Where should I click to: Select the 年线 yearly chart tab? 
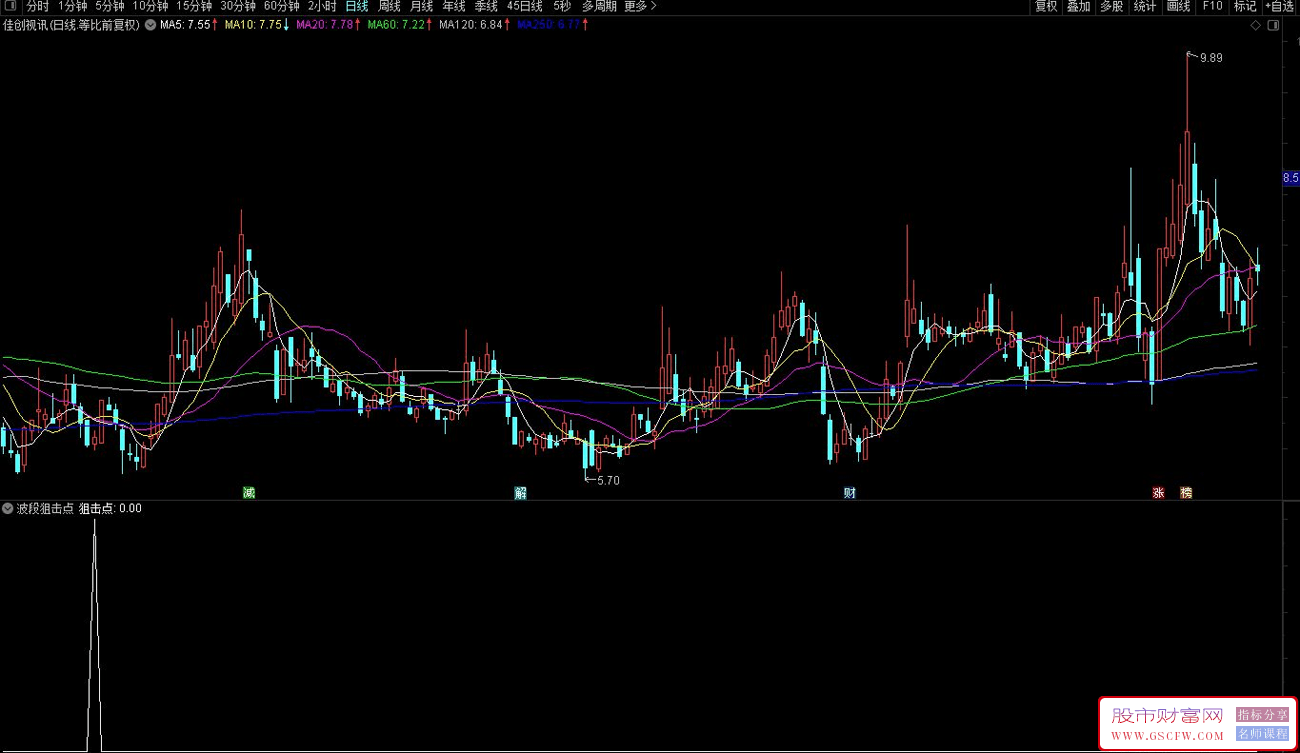[454, 6]
